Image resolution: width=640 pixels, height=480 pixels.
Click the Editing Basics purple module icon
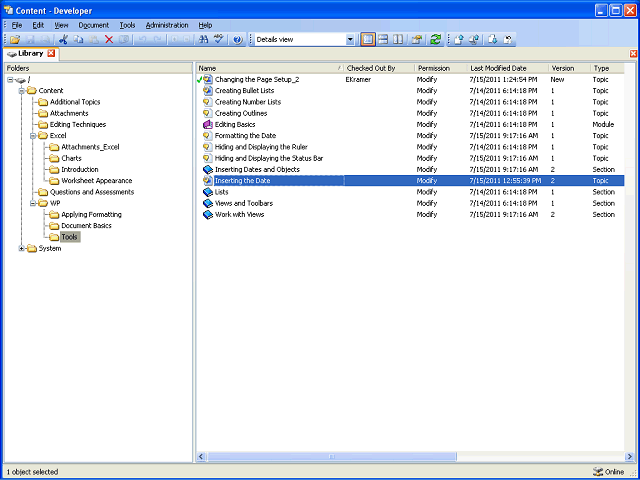click(x=208, y=124)
